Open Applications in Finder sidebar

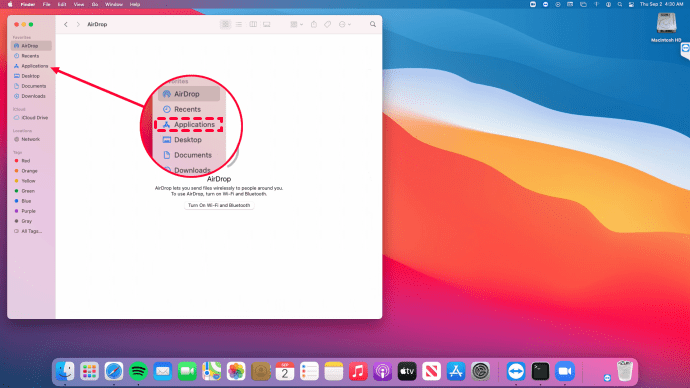pyautogui.click(x=31, y=66)
